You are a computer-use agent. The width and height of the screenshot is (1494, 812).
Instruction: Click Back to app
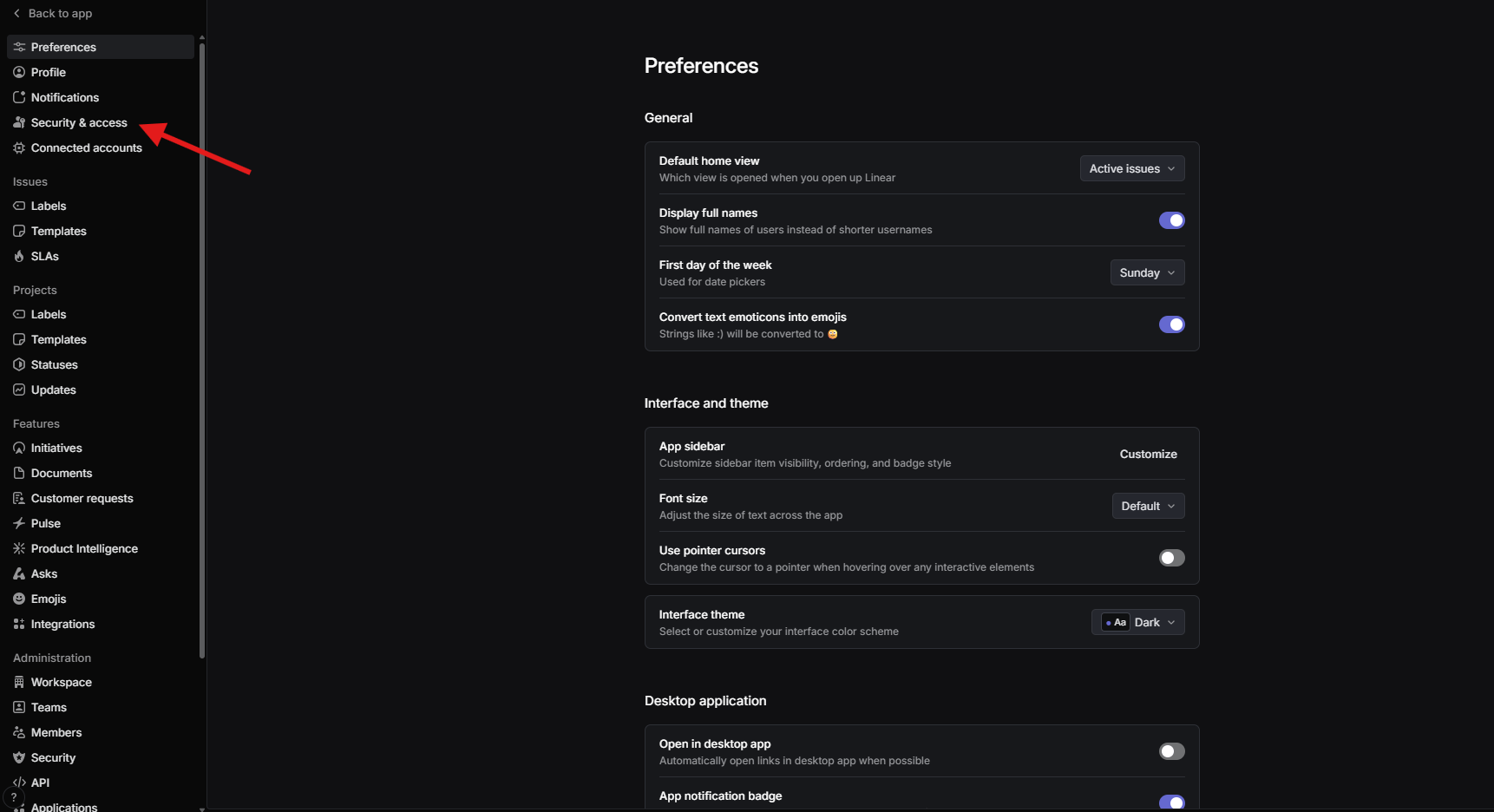(52, 13)
